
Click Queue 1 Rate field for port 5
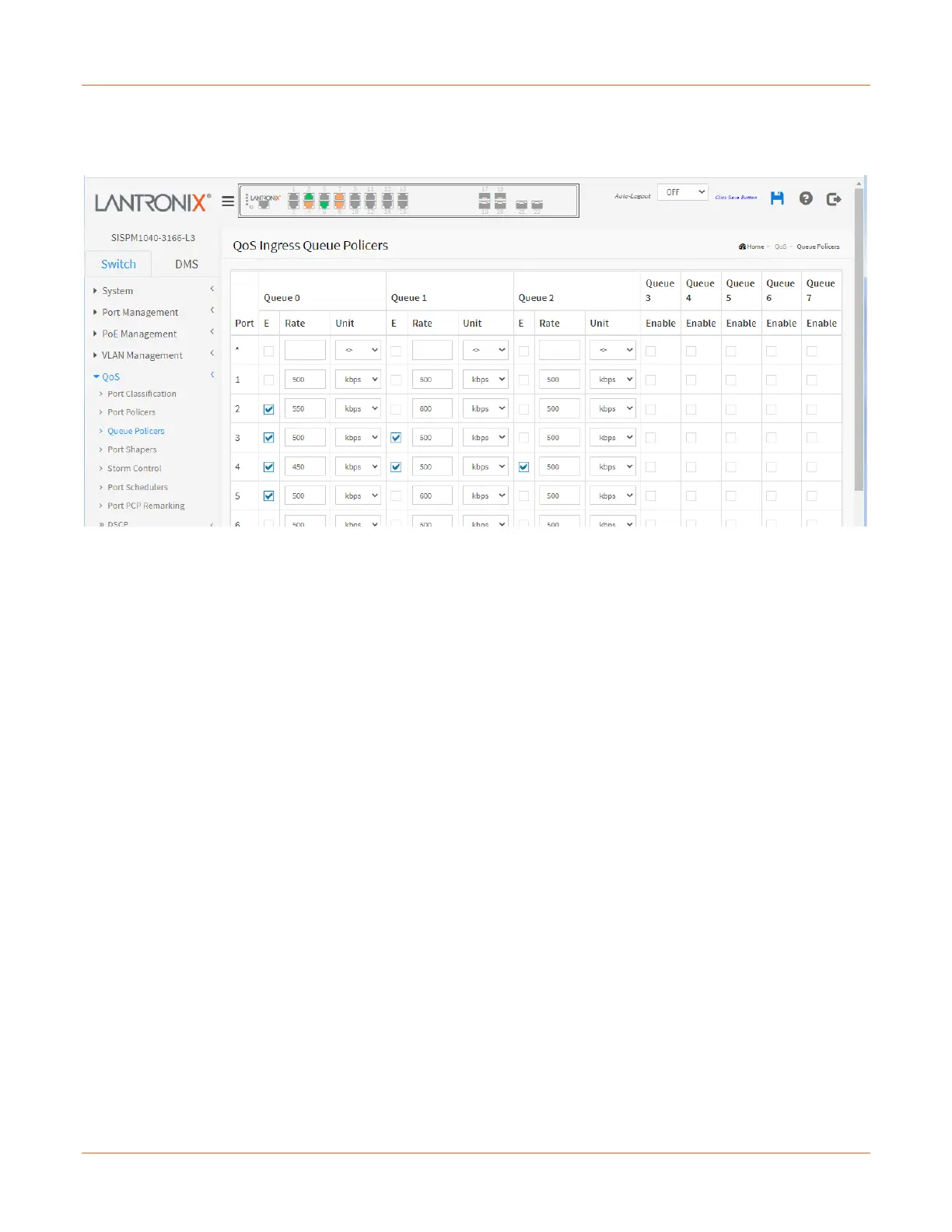click(432, 495)
